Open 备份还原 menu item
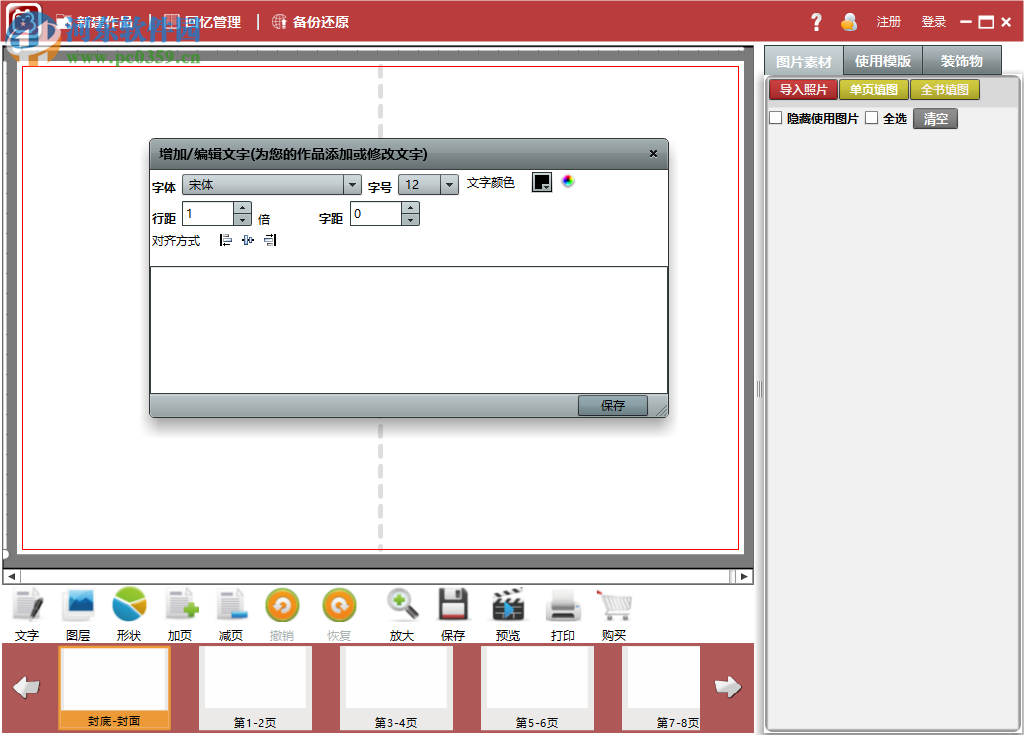The width and height of the screenshot is (1024, 735). (310, 22)
